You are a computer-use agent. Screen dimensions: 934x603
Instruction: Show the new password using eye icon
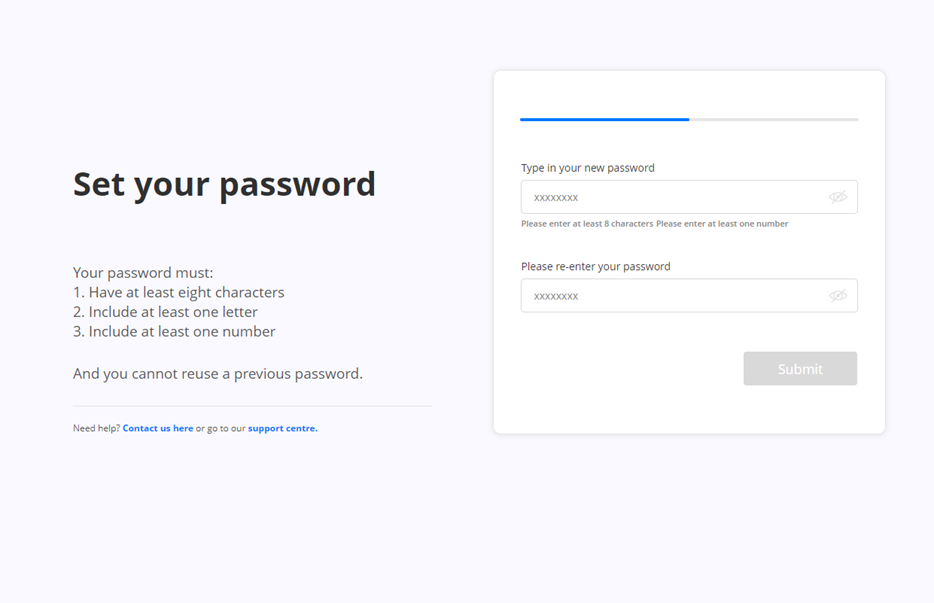pos(838,197)
